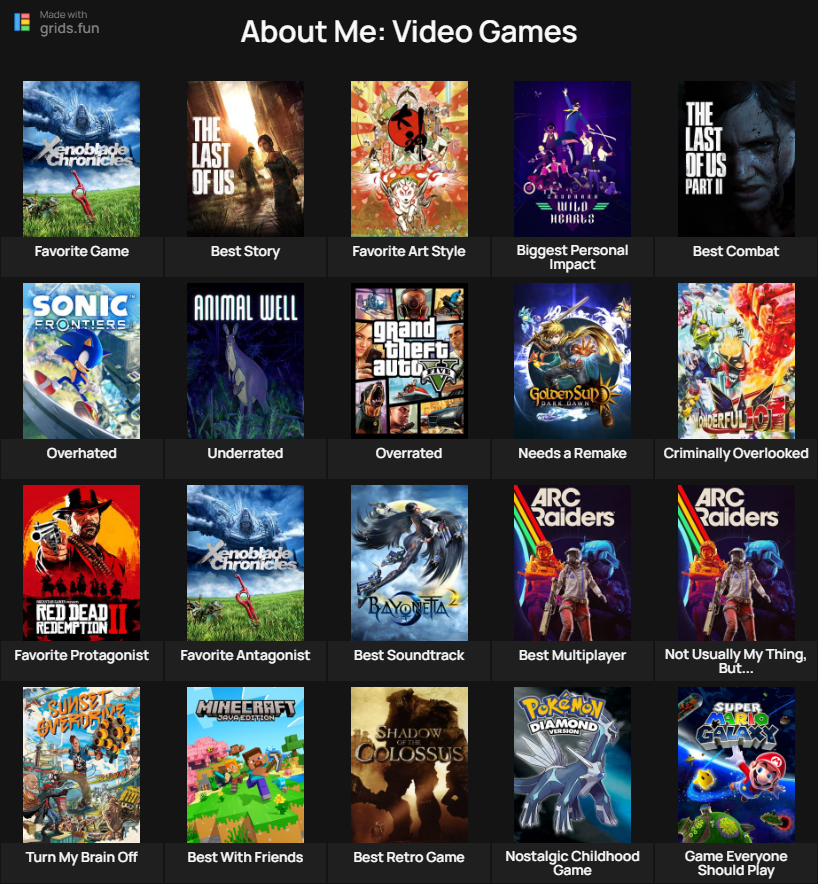Select Xenoblade Chronicles cover above Favorite Antagonist
Image resolution: width=818 pixels, height=884 pixels.
[x=245, y=563]
